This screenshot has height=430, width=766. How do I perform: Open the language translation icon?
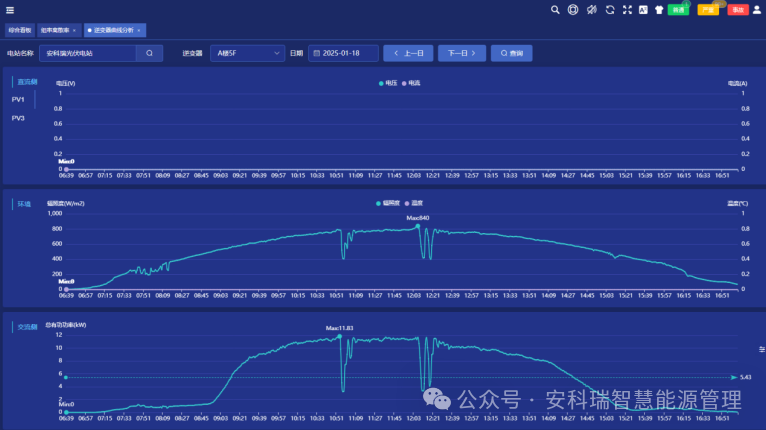643,10
